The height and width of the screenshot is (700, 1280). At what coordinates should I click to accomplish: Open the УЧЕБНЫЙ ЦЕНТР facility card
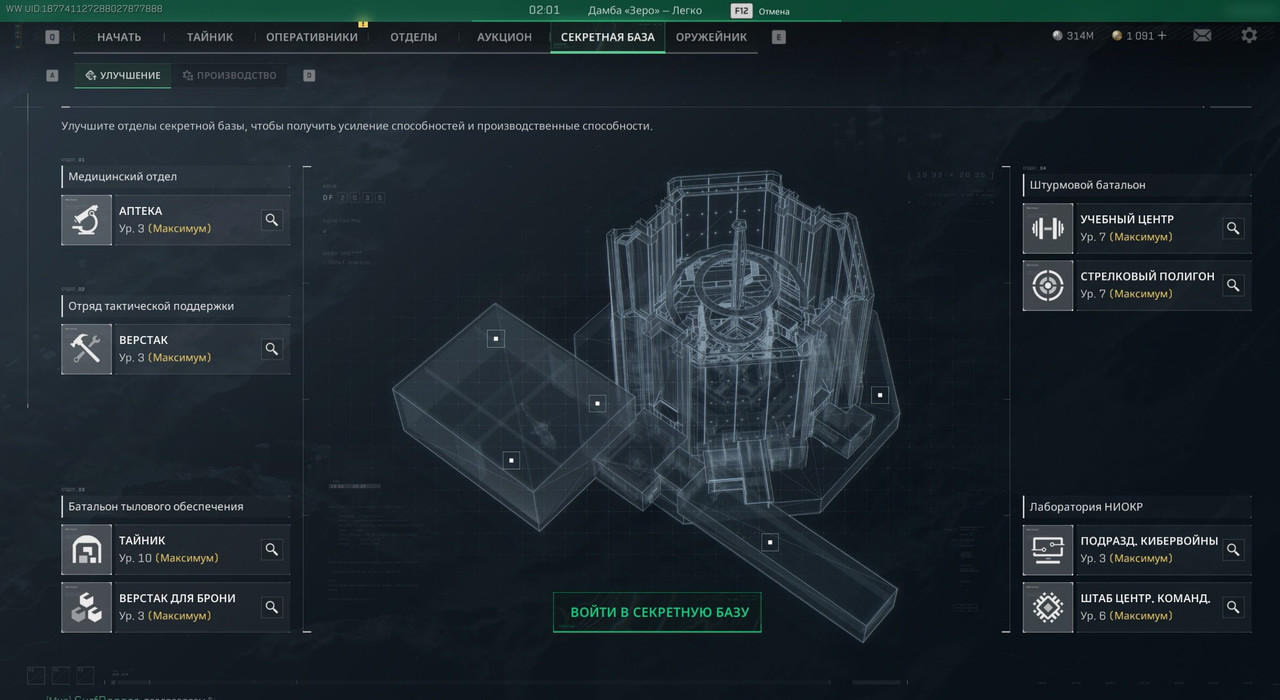(x=1137, y=228)
